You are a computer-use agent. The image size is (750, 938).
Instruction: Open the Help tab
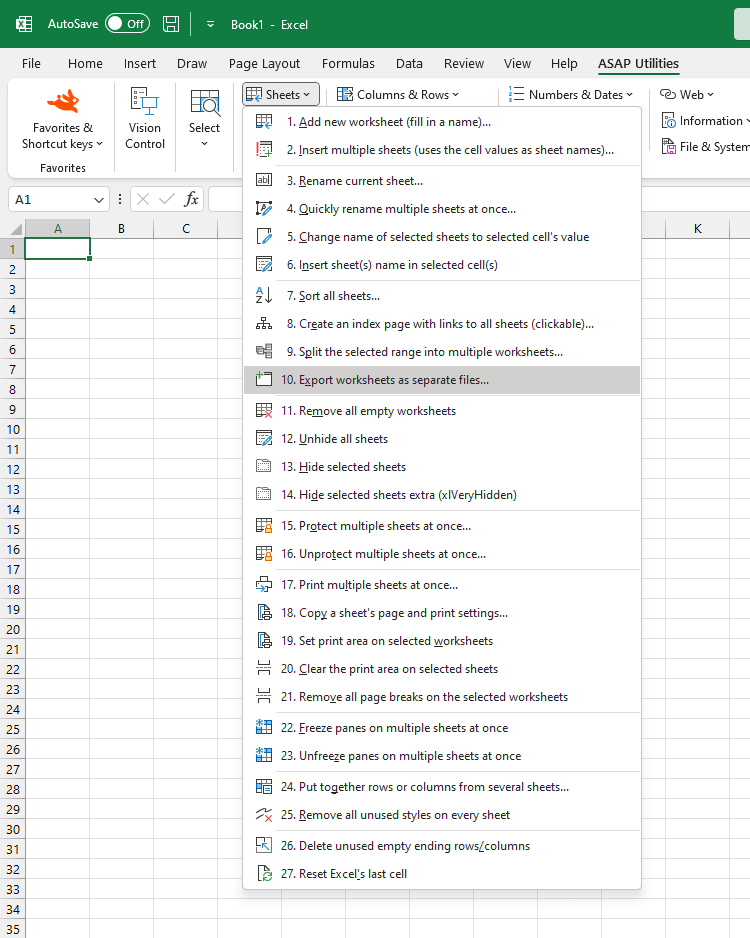click(x=564, y=63)
